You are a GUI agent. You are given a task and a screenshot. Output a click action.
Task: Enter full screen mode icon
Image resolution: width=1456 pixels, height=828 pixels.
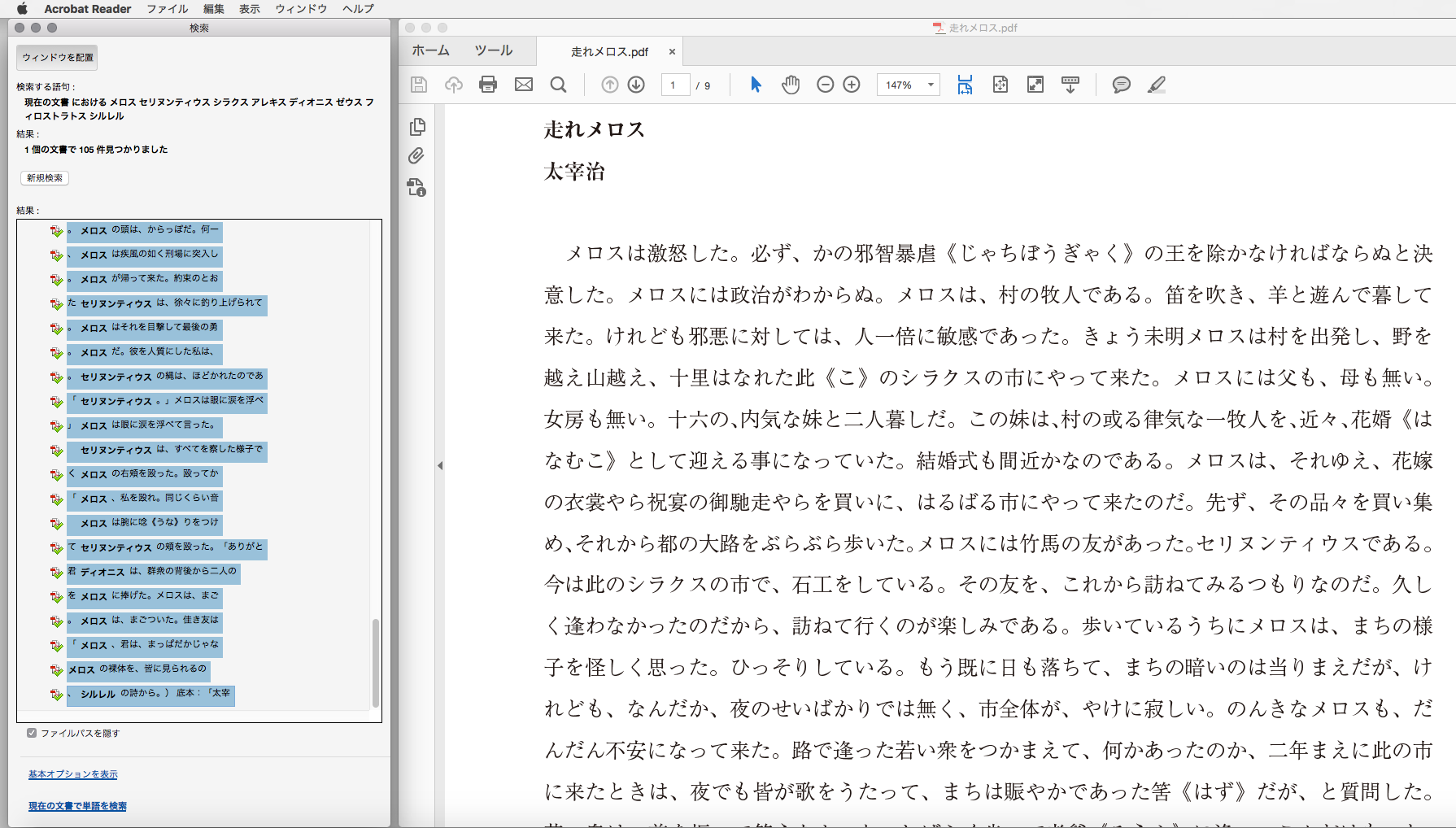pyautogui.click(x=1035, y=85)
